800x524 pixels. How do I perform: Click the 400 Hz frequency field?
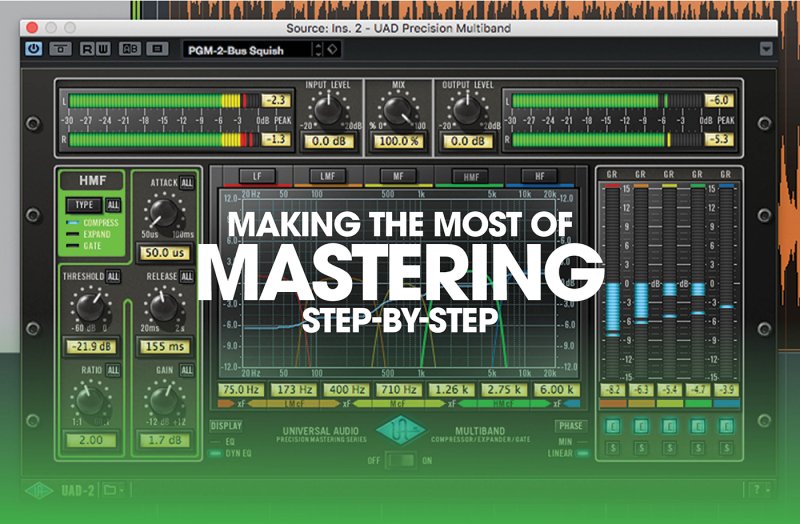tap(346, 390)
